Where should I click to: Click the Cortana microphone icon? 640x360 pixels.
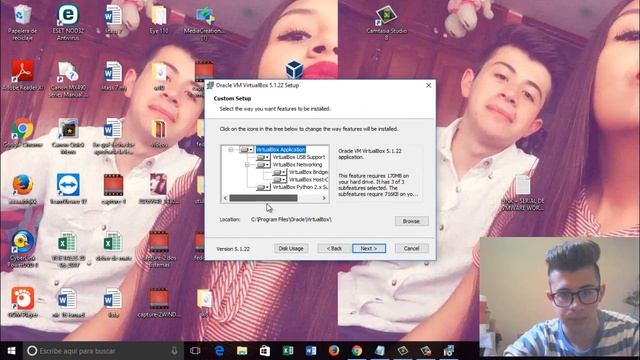(174, 351)
